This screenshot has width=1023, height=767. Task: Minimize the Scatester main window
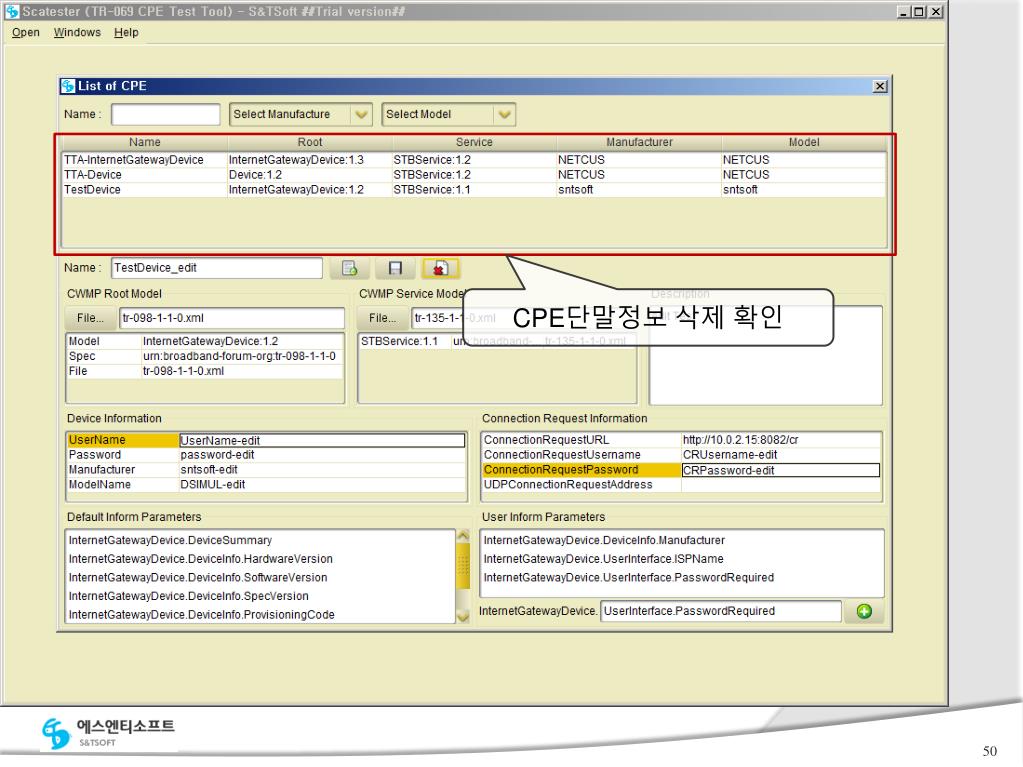click(904, 12)
